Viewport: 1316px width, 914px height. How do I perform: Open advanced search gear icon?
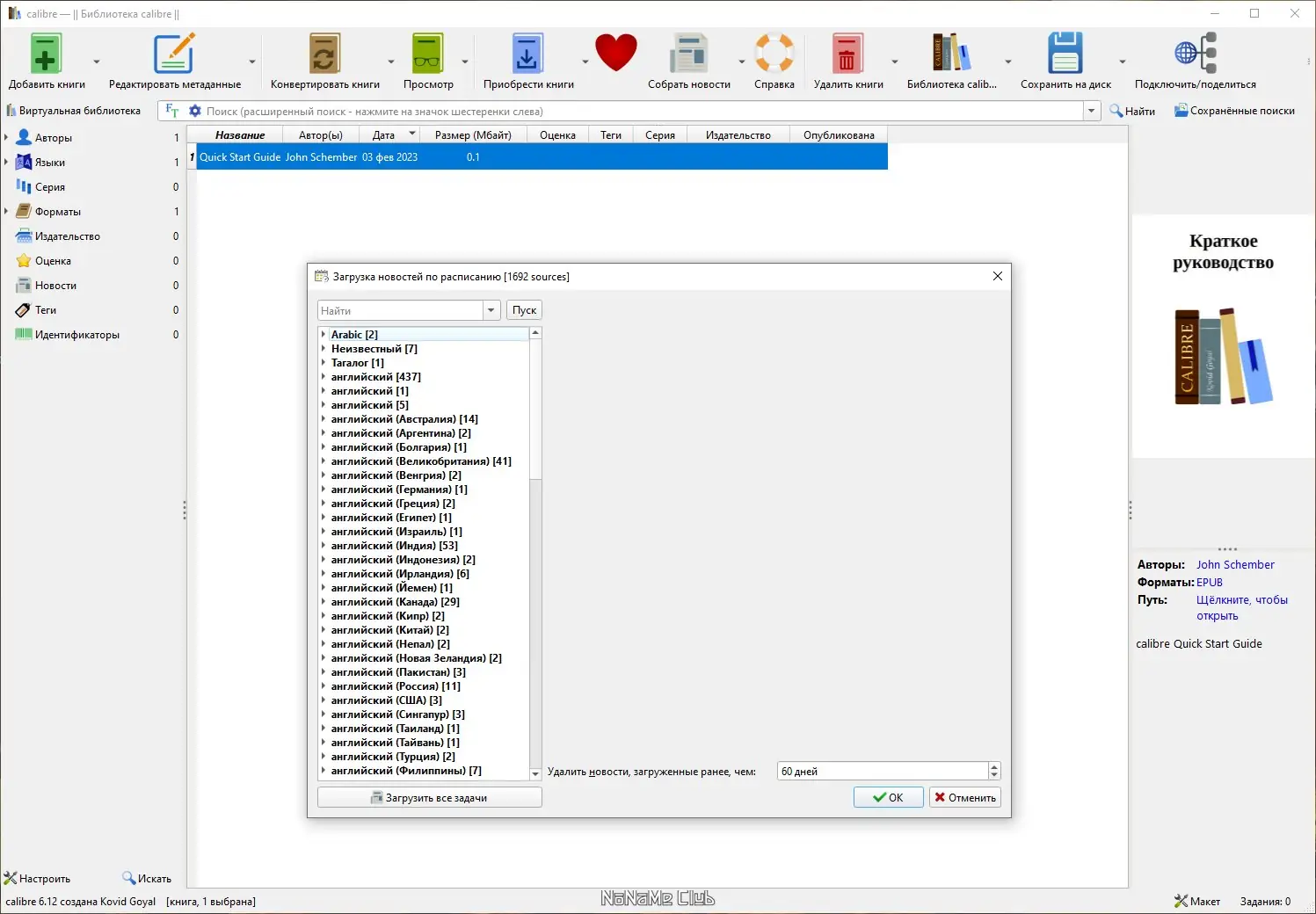pyautogui.click(x=195, y=111)
